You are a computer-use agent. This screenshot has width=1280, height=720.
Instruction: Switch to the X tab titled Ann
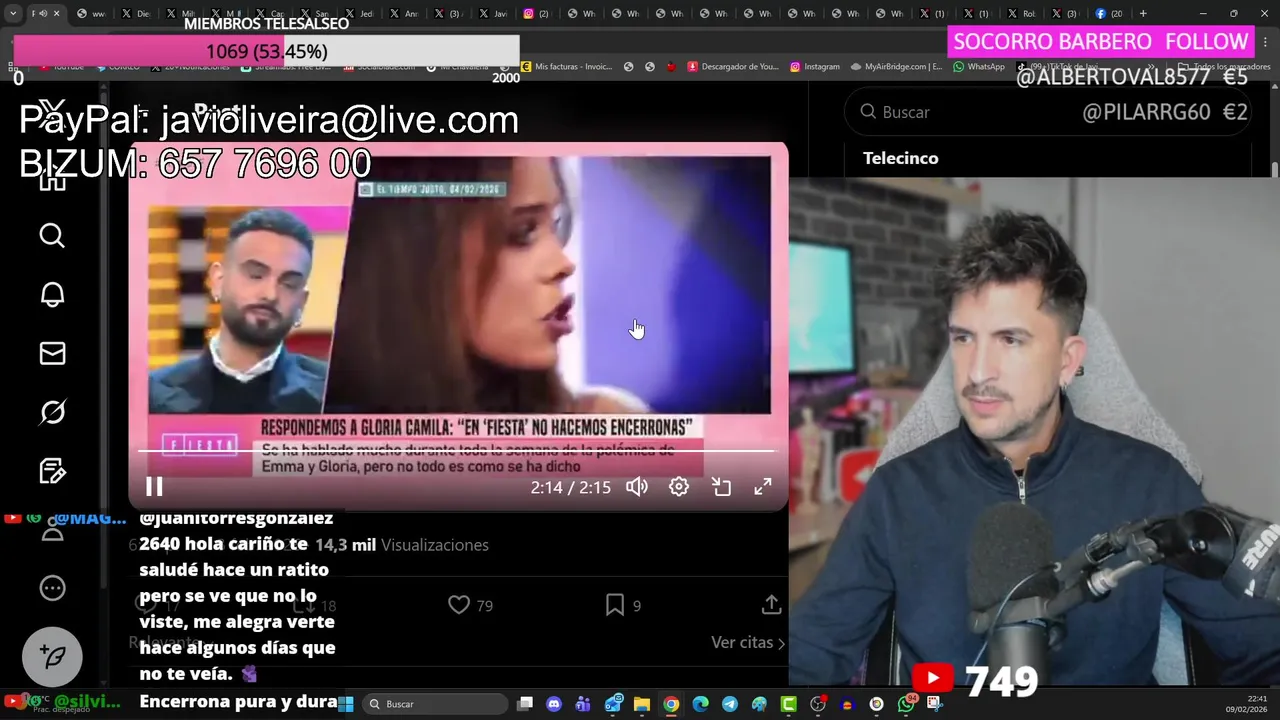click(x=404, y=13)
